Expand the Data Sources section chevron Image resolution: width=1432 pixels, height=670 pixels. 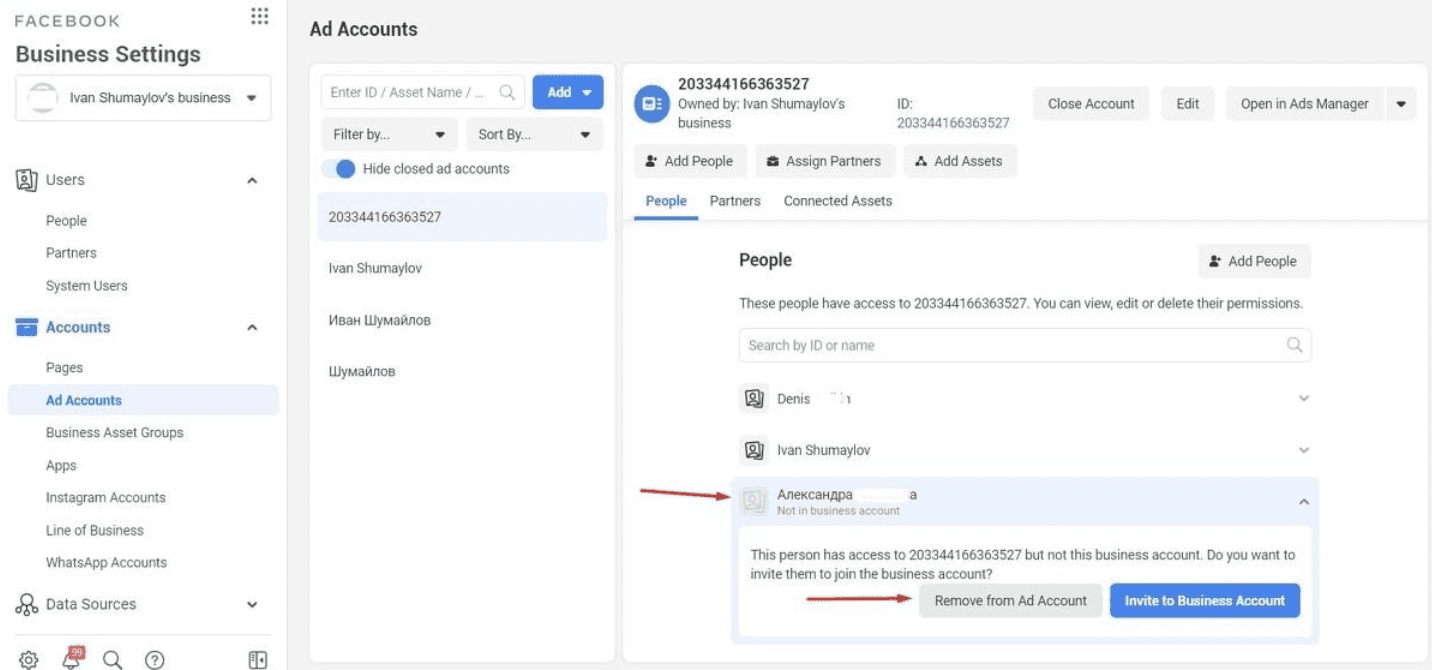[x=252, y=605]
